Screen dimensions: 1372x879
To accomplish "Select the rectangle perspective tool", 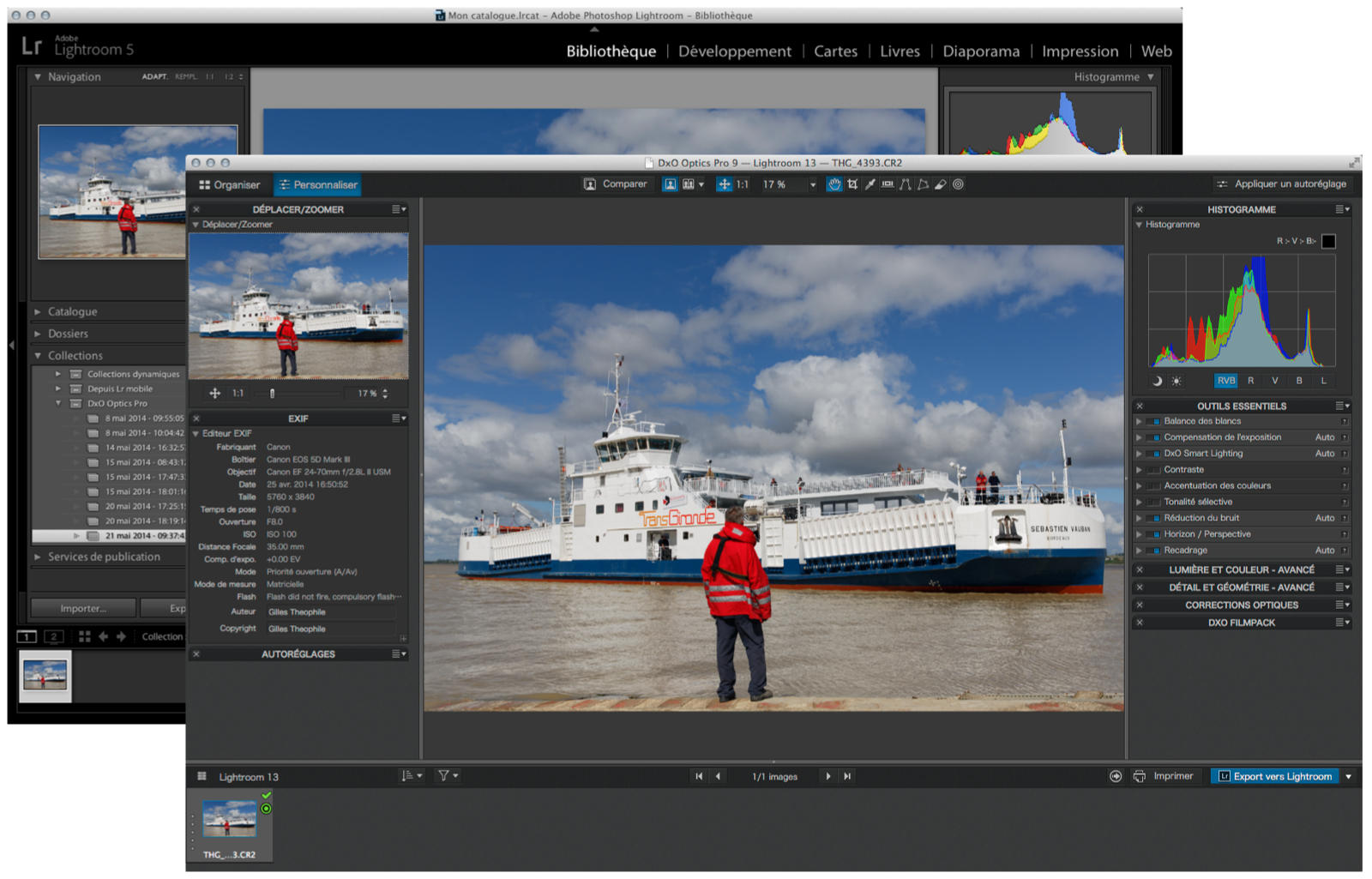I will (x=923, y=184).
